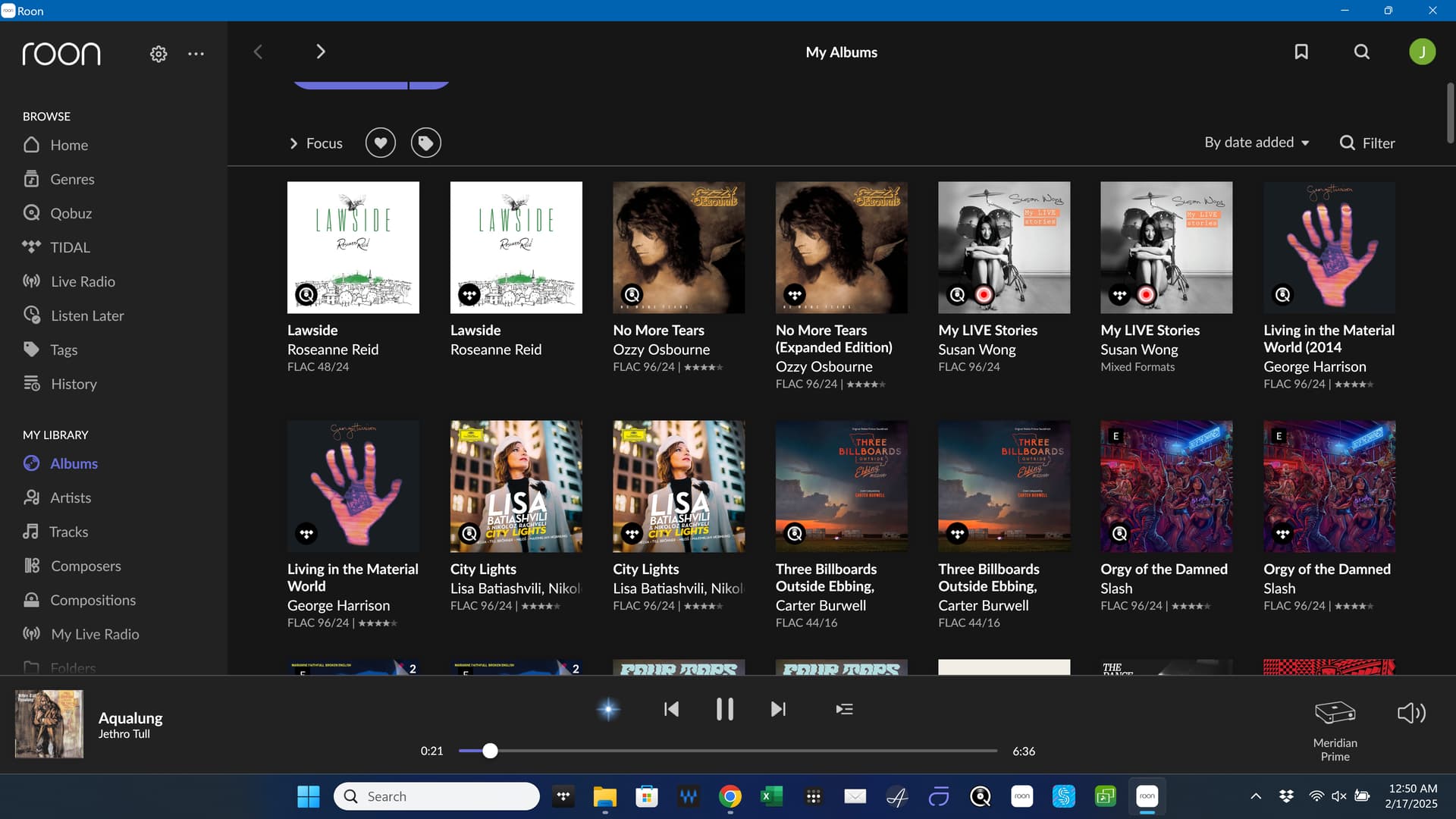Open Roon settings gear icon
Image resolution: width=1456 pixels, height=819 pixels.
click(x=158, y=54)
